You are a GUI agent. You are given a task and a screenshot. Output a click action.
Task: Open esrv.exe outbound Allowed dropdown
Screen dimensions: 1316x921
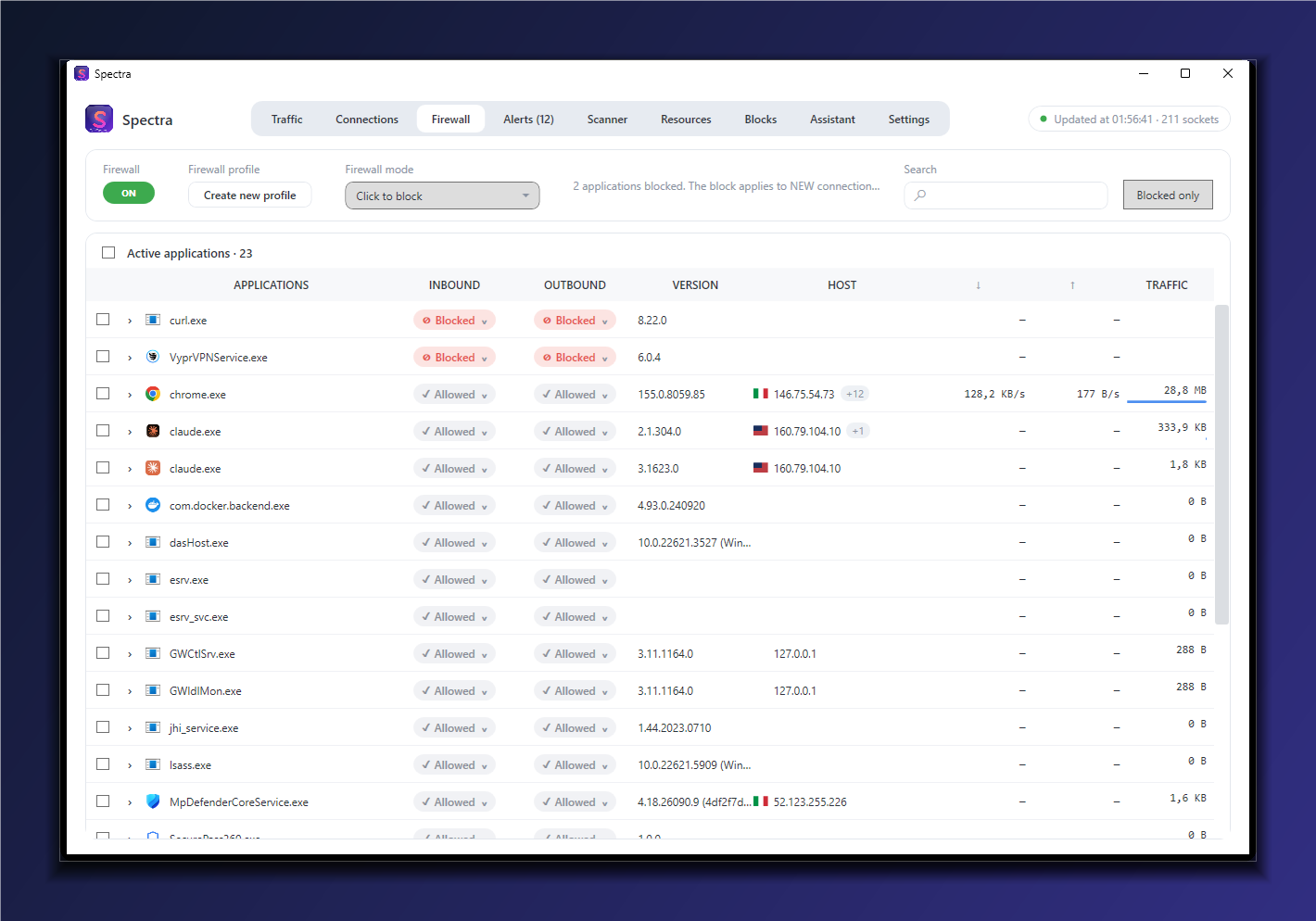(575, 579)
